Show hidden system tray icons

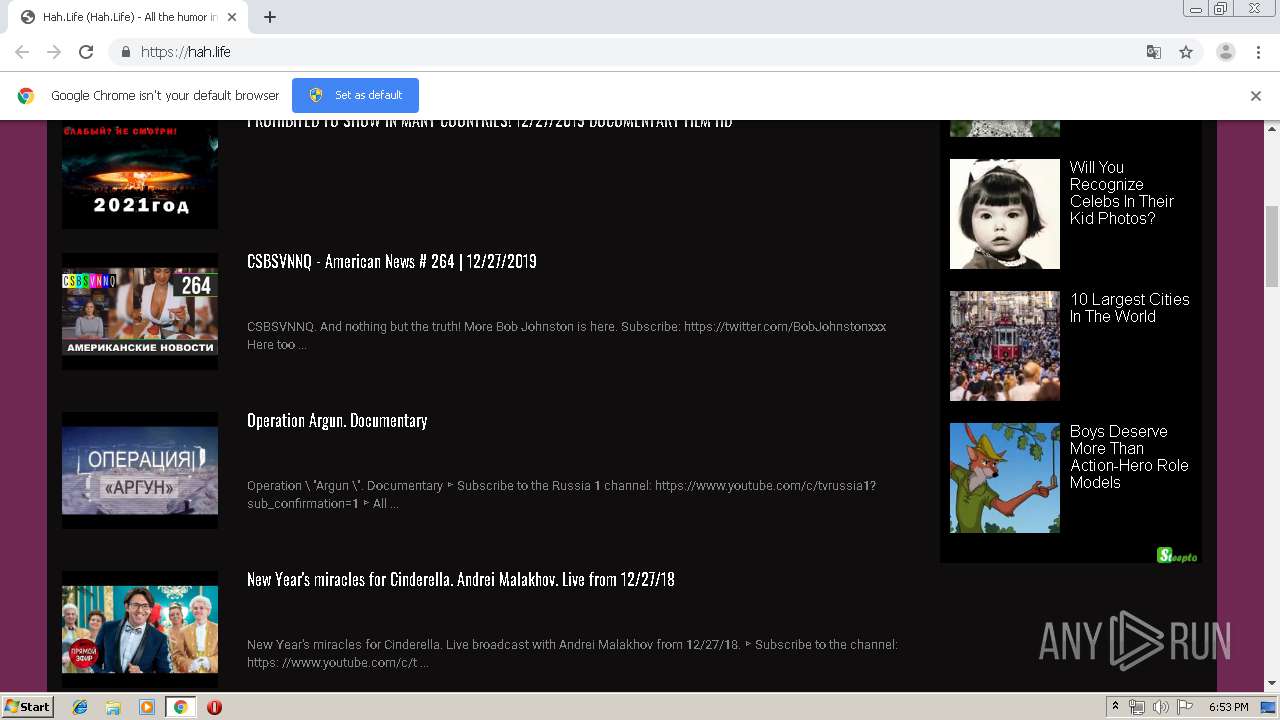pyautogui.click(x=1115, y=707)
